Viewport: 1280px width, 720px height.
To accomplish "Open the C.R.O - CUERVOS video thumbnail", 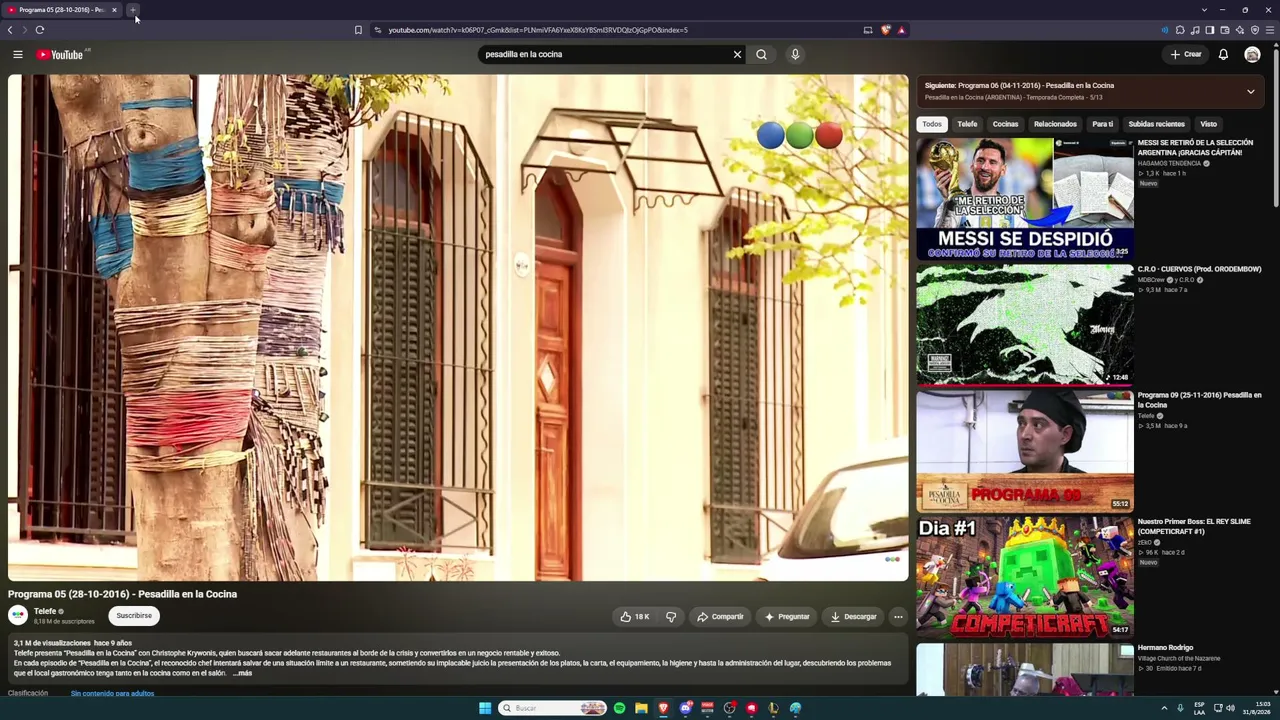I will 1025,324.
